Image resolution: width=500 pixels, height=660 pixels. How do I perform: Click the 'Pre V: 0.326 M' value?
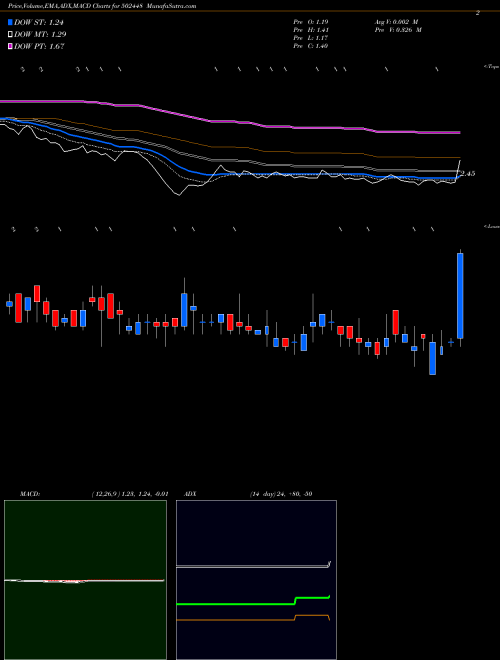[397, 30]
